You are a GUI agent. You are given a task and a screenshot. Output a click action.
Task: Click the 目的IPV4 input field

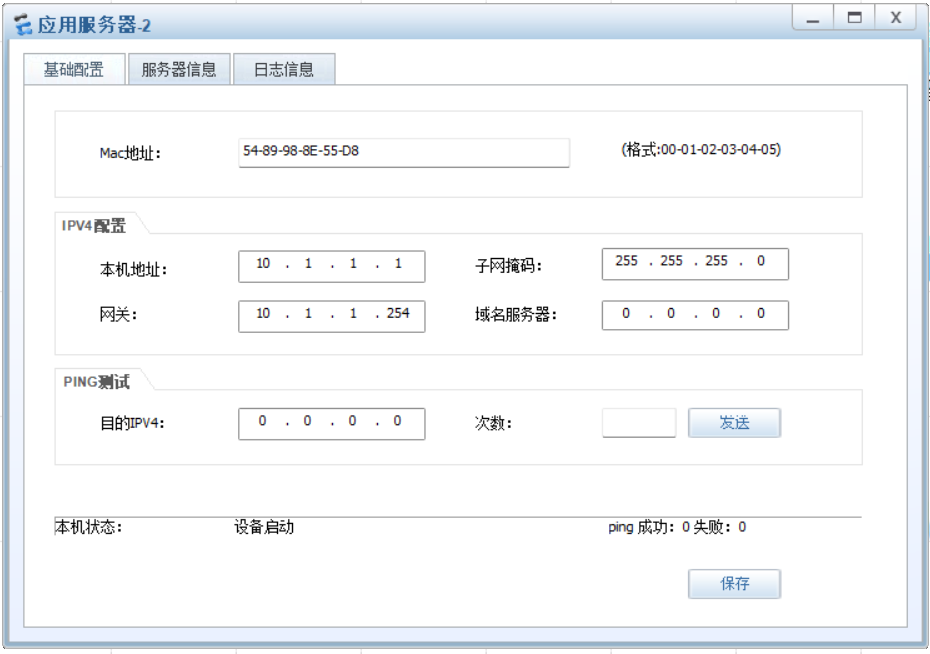click(x=332, y=424)
